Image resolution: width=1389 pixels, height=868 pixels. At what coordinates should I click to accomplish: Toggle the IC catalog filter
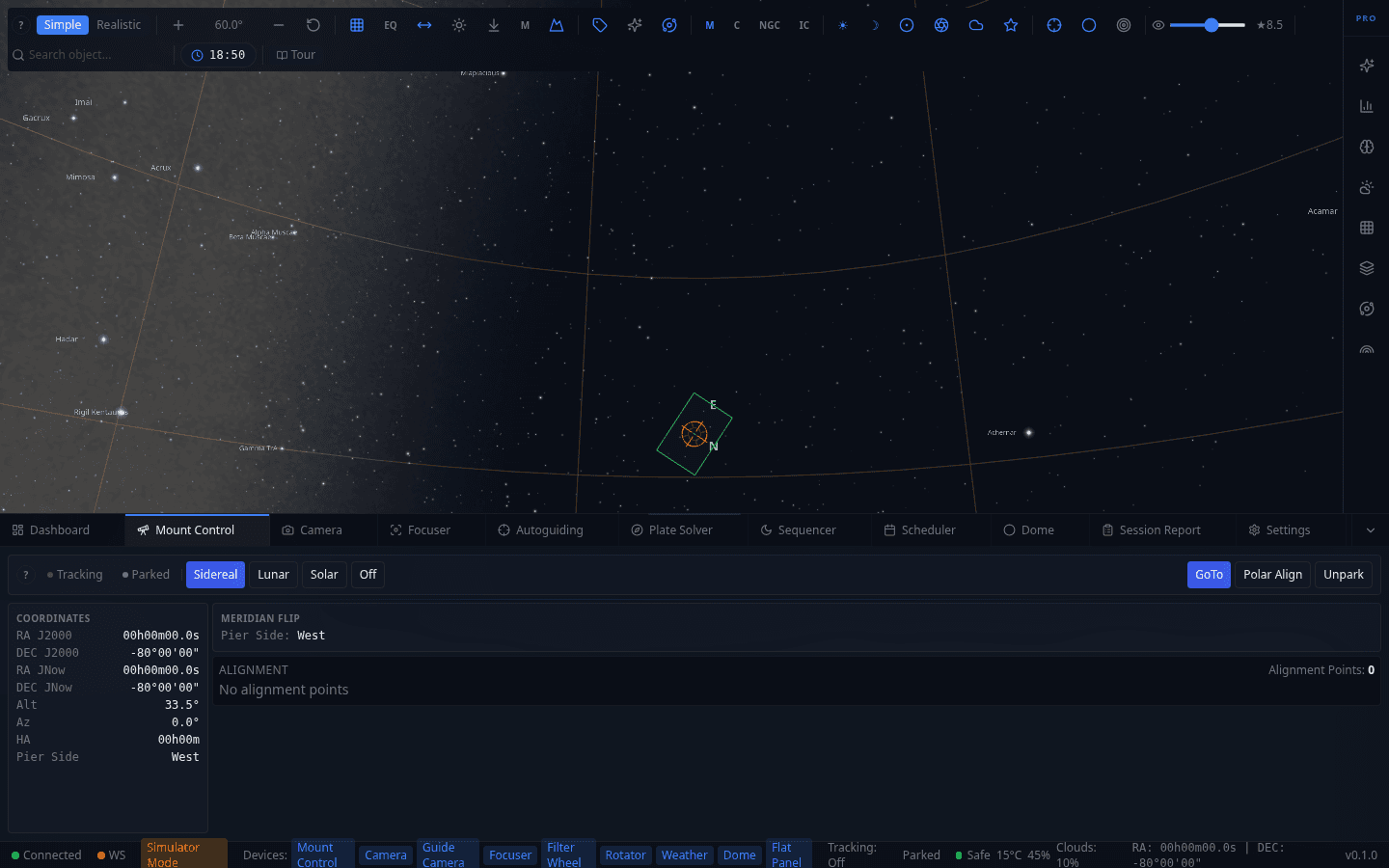click(804, 25)
